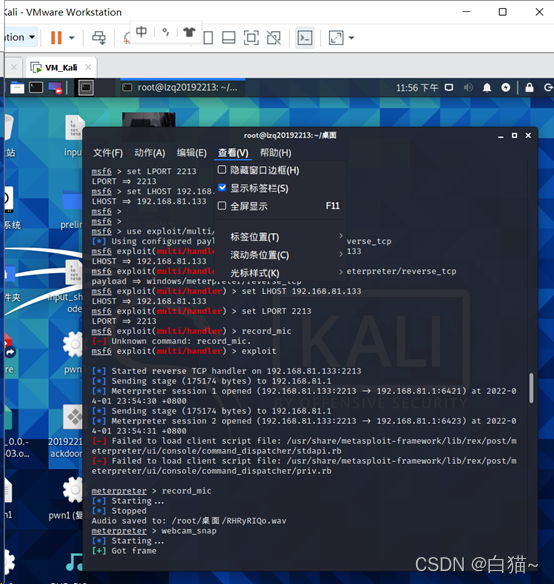Click the IME punctuation mode icon
This screenshot has height=584, width=554.
click(x=166, y=32)
